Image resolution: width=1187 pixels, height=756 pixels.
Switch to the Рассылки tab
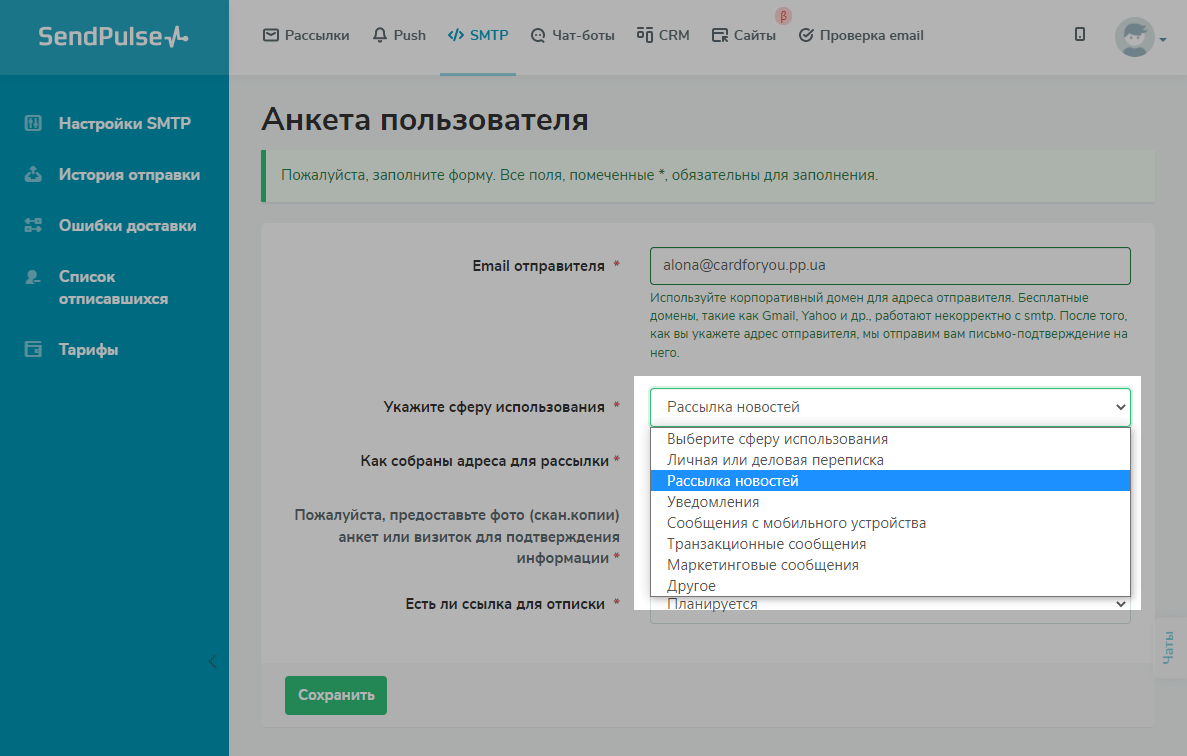pyautogui.click(x=306, y=35)
